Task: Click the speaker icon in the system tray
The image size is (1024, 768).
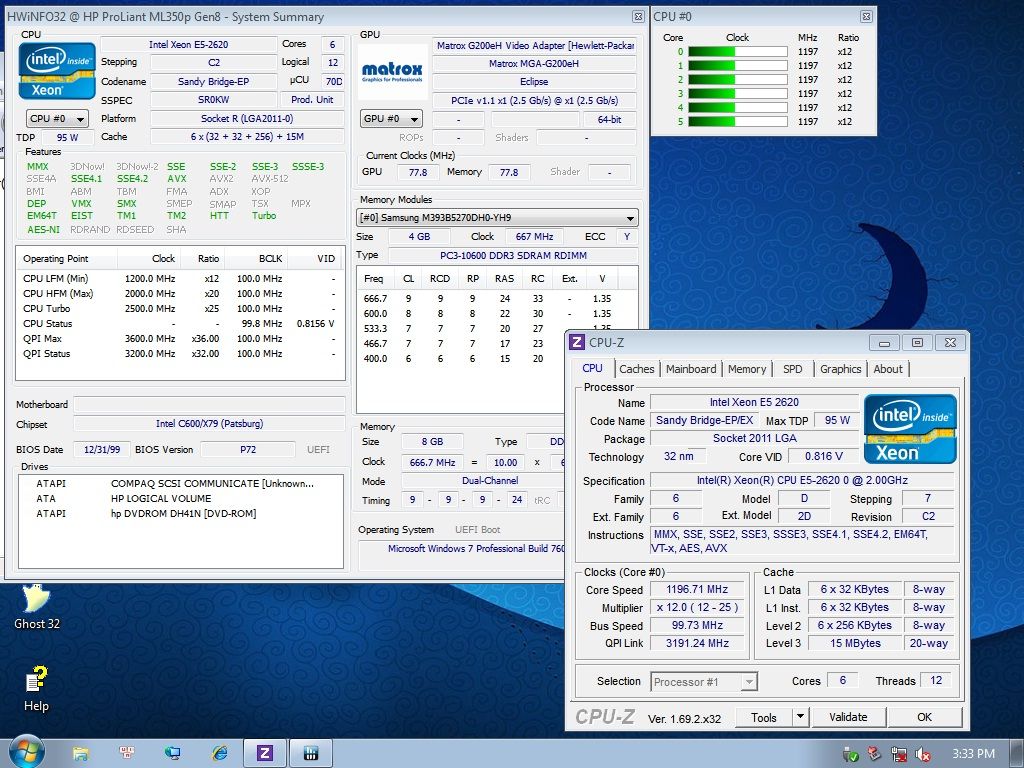Action: 924,752
